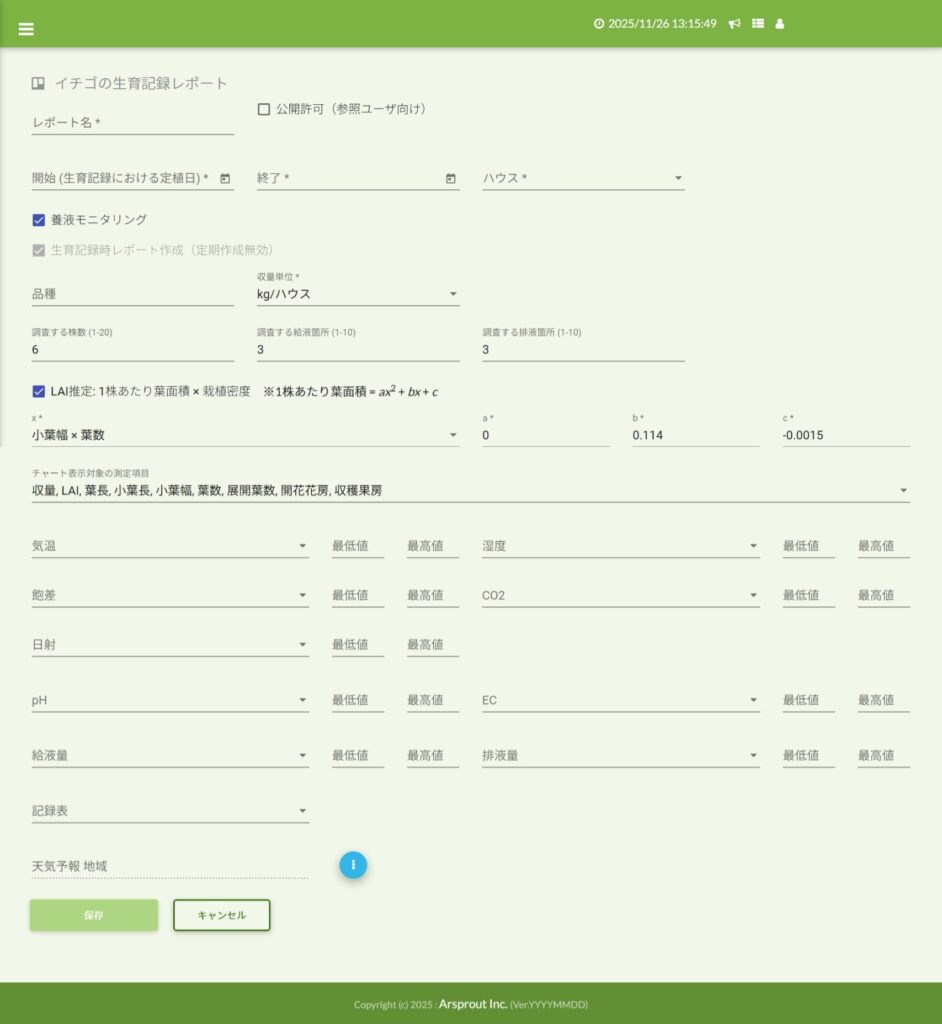Click the レポート名 input field
The height and width of the screenshot is (1024, 942).
click(132, 123)
